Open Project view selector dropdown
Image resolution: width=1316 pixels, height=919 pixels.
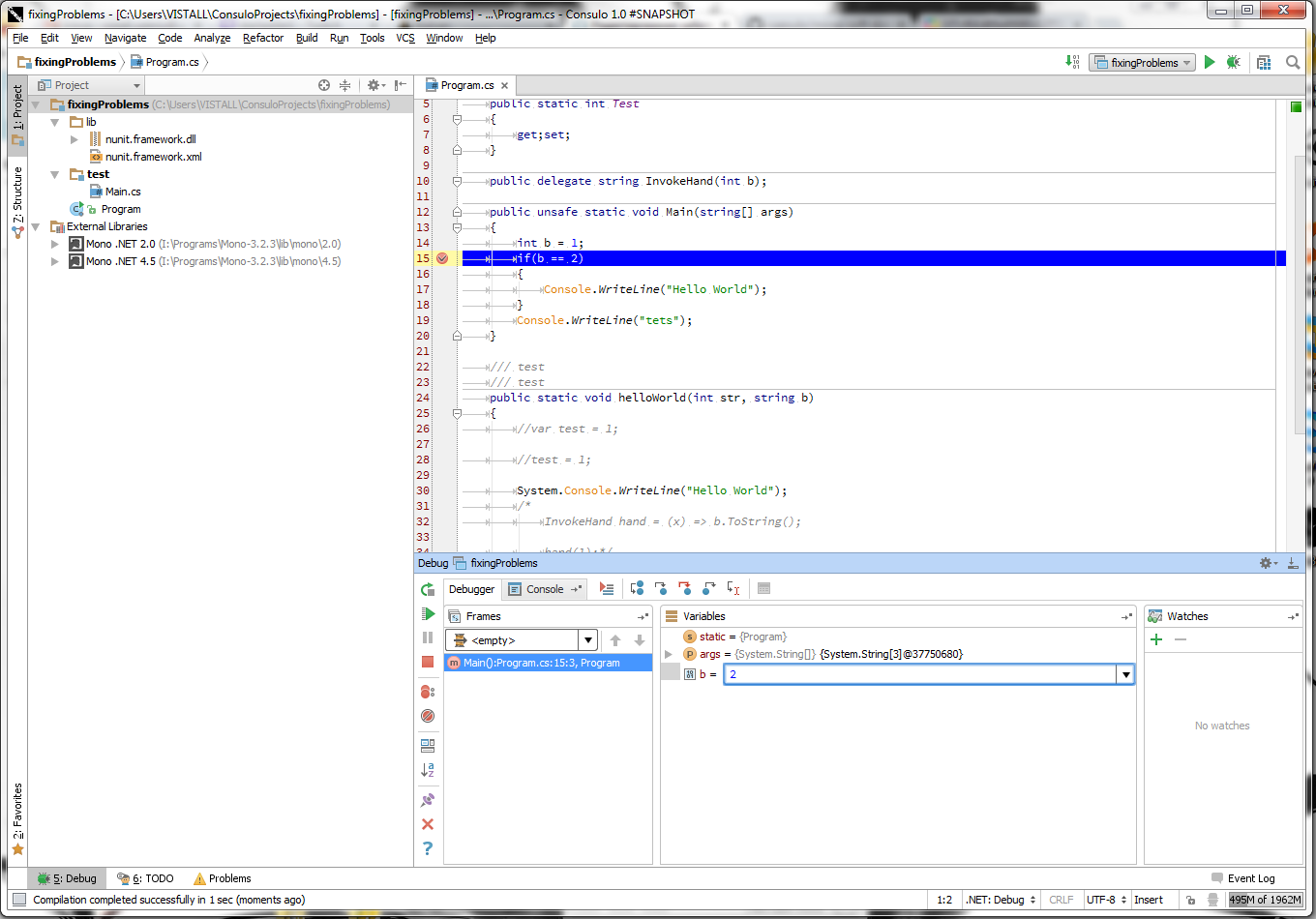tap(90, 85)
